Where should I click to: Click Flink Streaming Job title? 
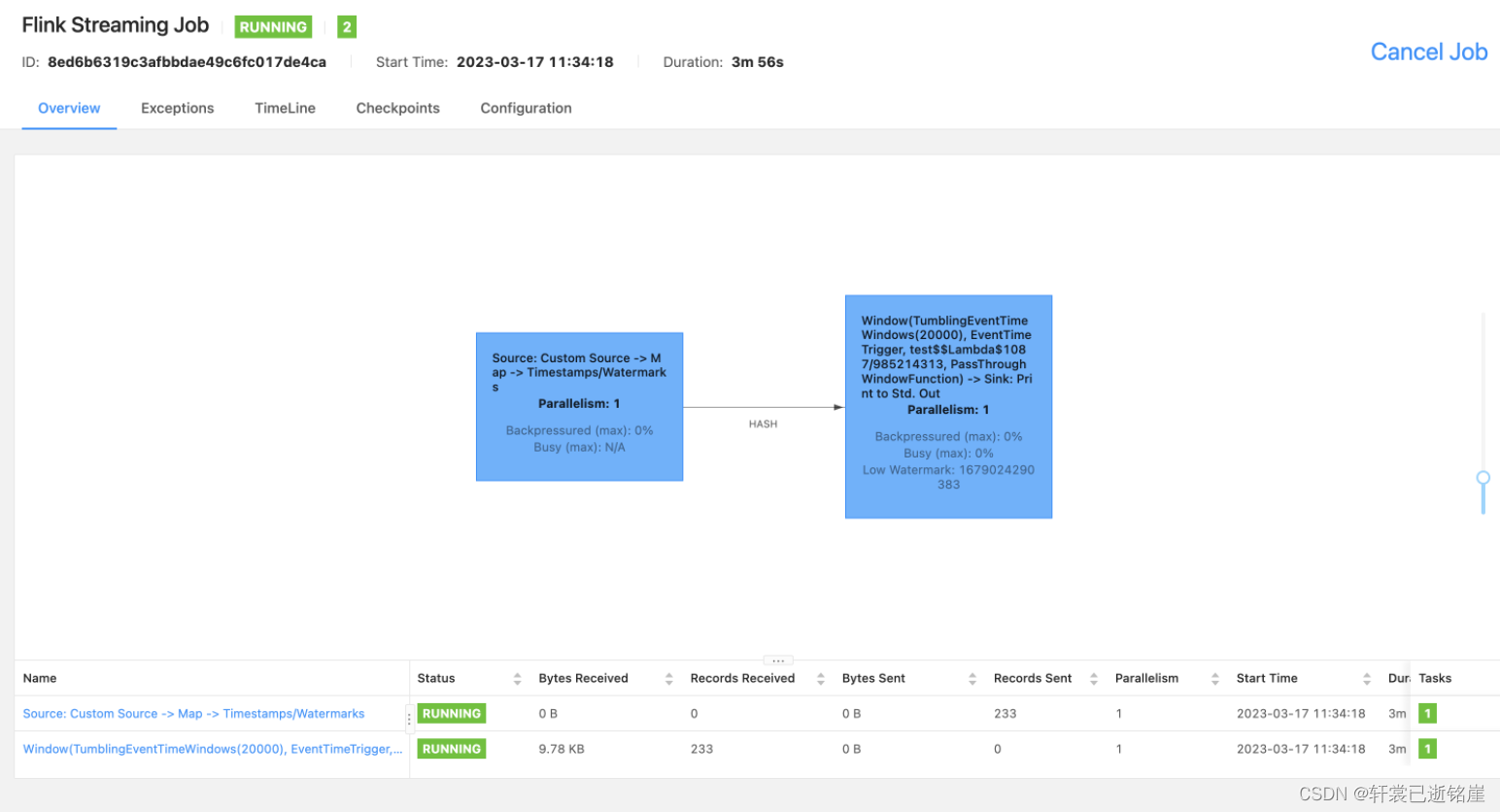click(116, 25)
